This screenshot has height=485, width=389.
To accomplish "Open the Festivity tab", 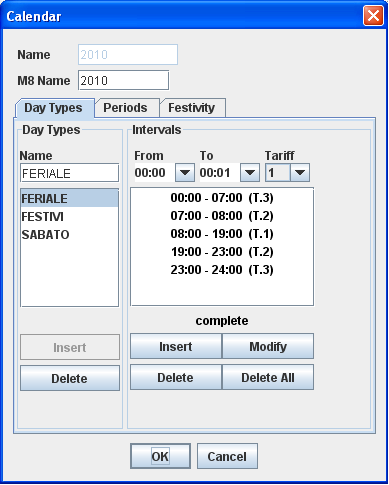I will point(192,108).
